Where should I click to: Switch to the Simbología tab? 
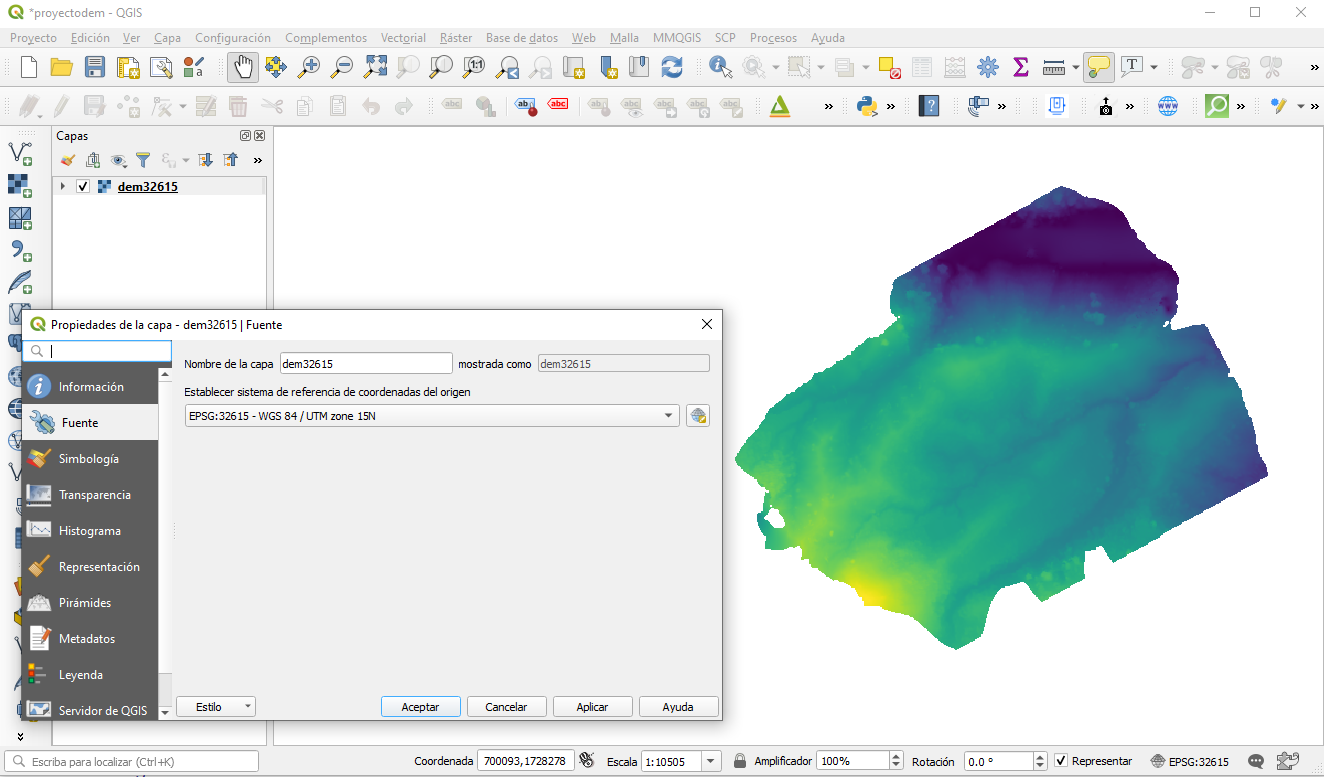(x=90, y=458)
